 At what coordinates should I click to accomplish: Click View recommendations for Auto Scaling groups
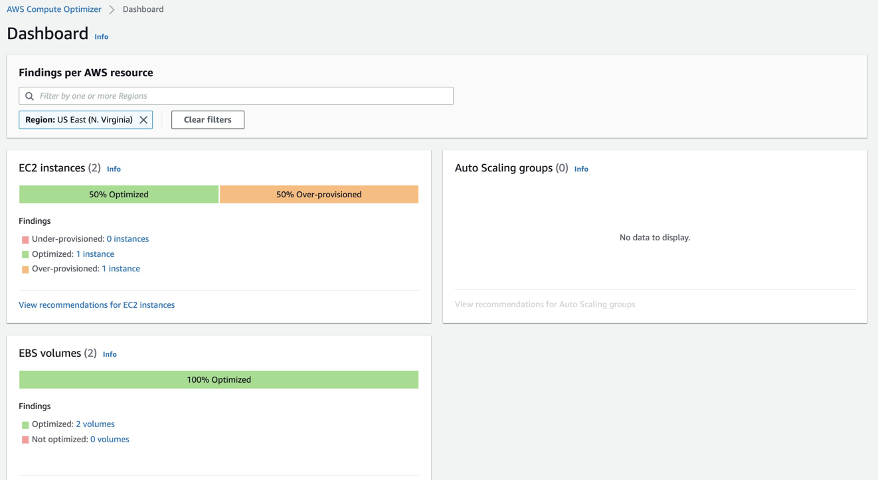pos(545,304)
